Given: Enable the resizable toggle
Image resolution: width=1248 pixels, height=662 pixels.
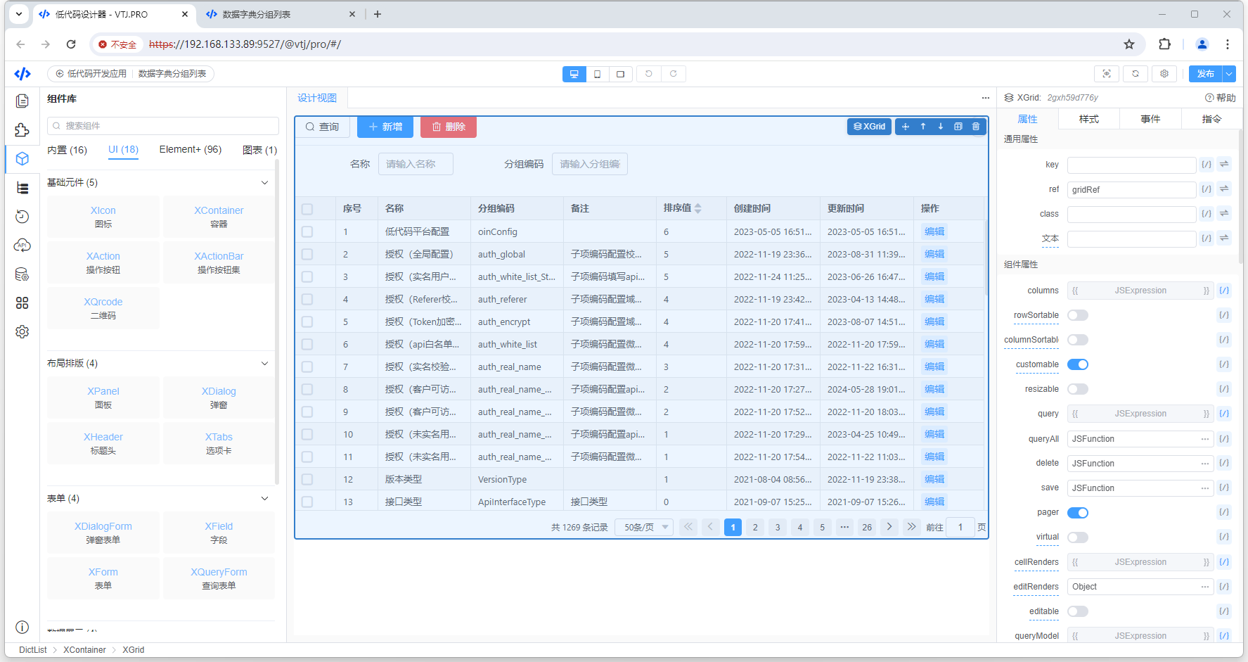Looking at the screenshot, I should (1077, 389).
